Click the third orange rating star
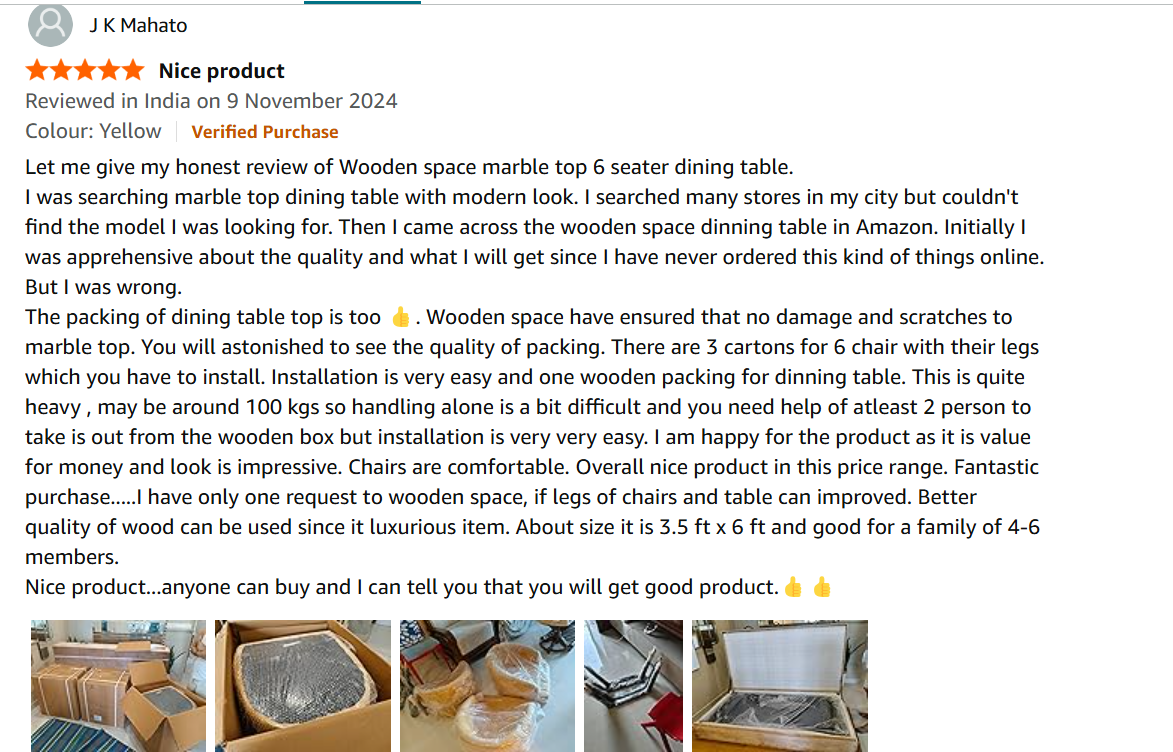The height and width of the screenshot is (752, 1173). point(85,70)
